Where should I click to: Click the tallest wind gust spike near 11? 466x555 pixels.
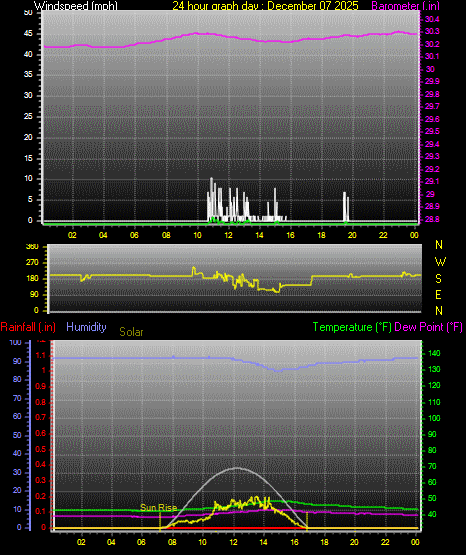pyautogui.click(x=212, y=198)
